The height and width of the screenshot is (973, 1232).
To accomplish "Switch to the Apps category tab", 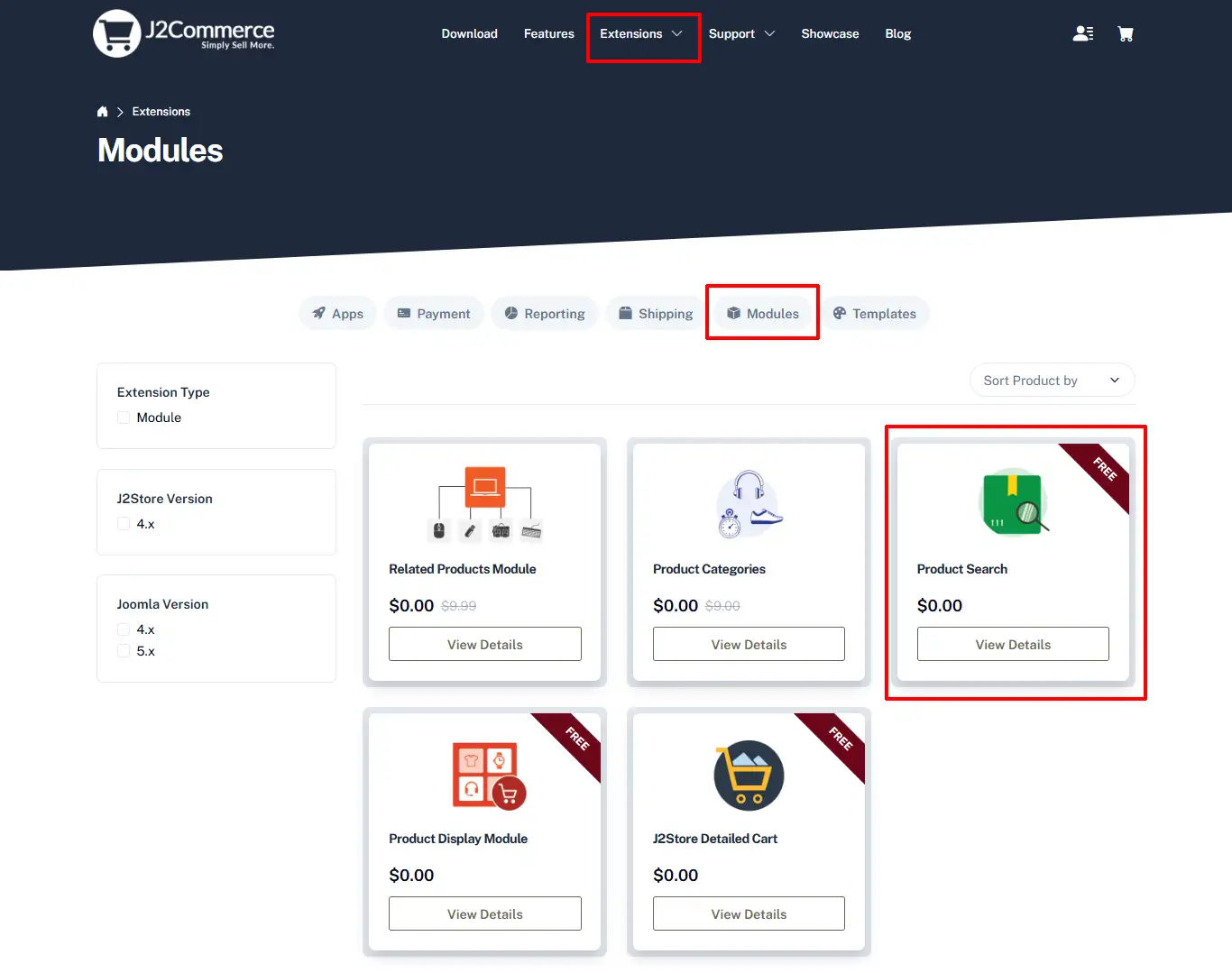I will (337, 314).
